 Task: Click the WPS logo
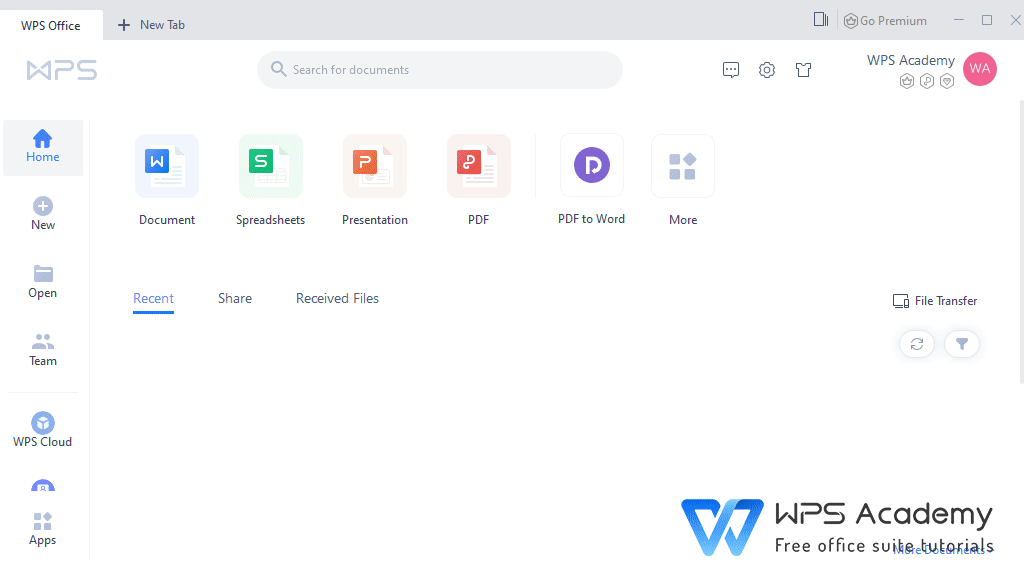[x=62, y=70]
